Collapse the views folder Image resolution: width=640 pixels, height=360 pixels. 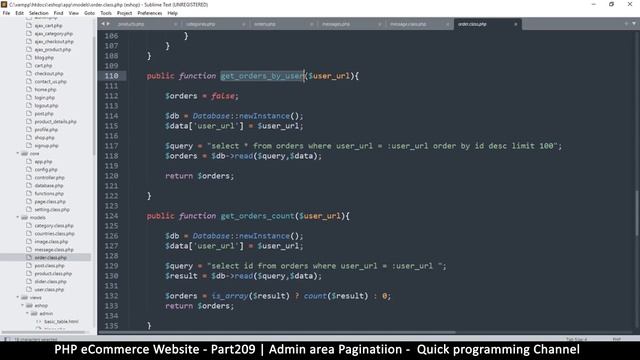click(x=18, y=298)
